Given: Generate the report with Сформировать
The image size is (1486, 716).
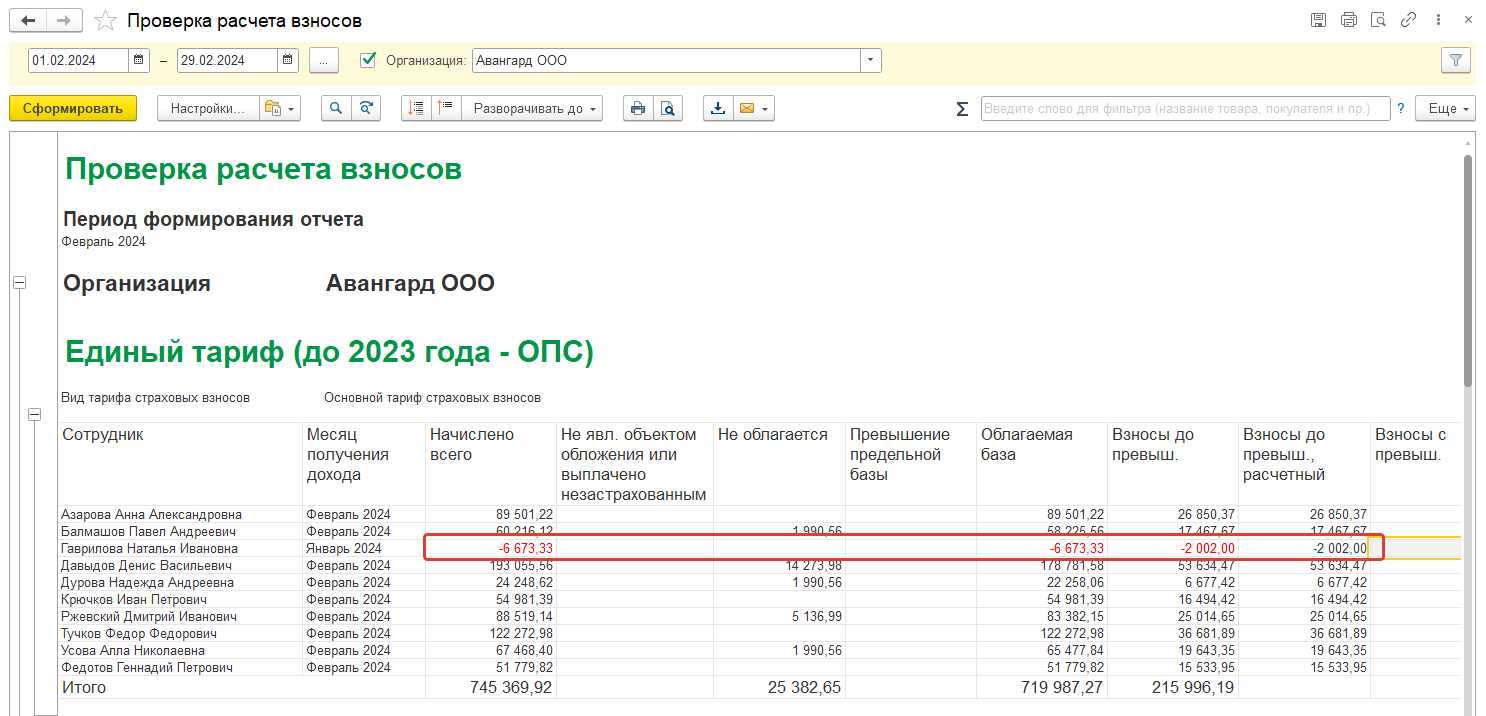Looking at the screenshot, I should (73, 108).
